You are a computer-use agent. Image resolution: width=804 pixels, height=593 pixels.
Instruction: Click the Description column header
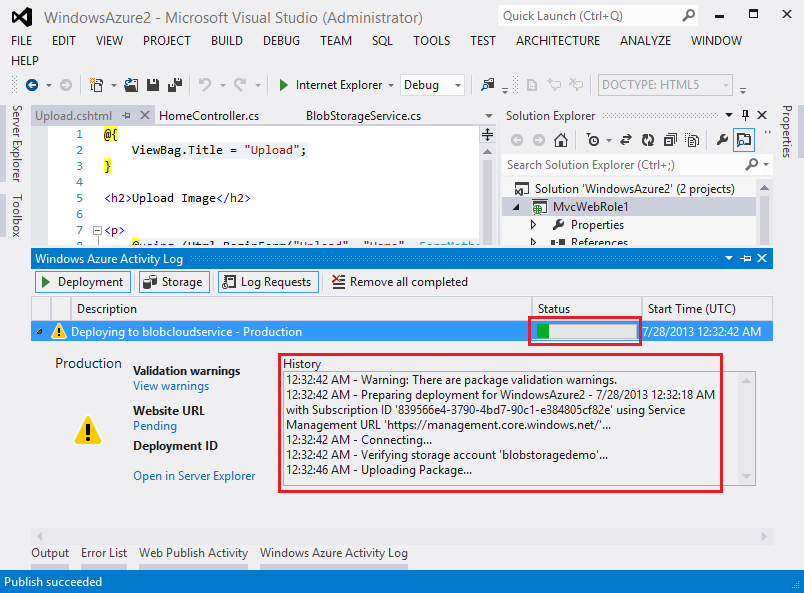(301, 309)
